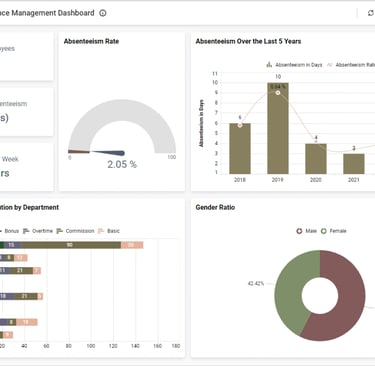375x366 pixels.
Task: Click the Absenteeism in Days vertical axis title
Action: [x=201, y=123]
